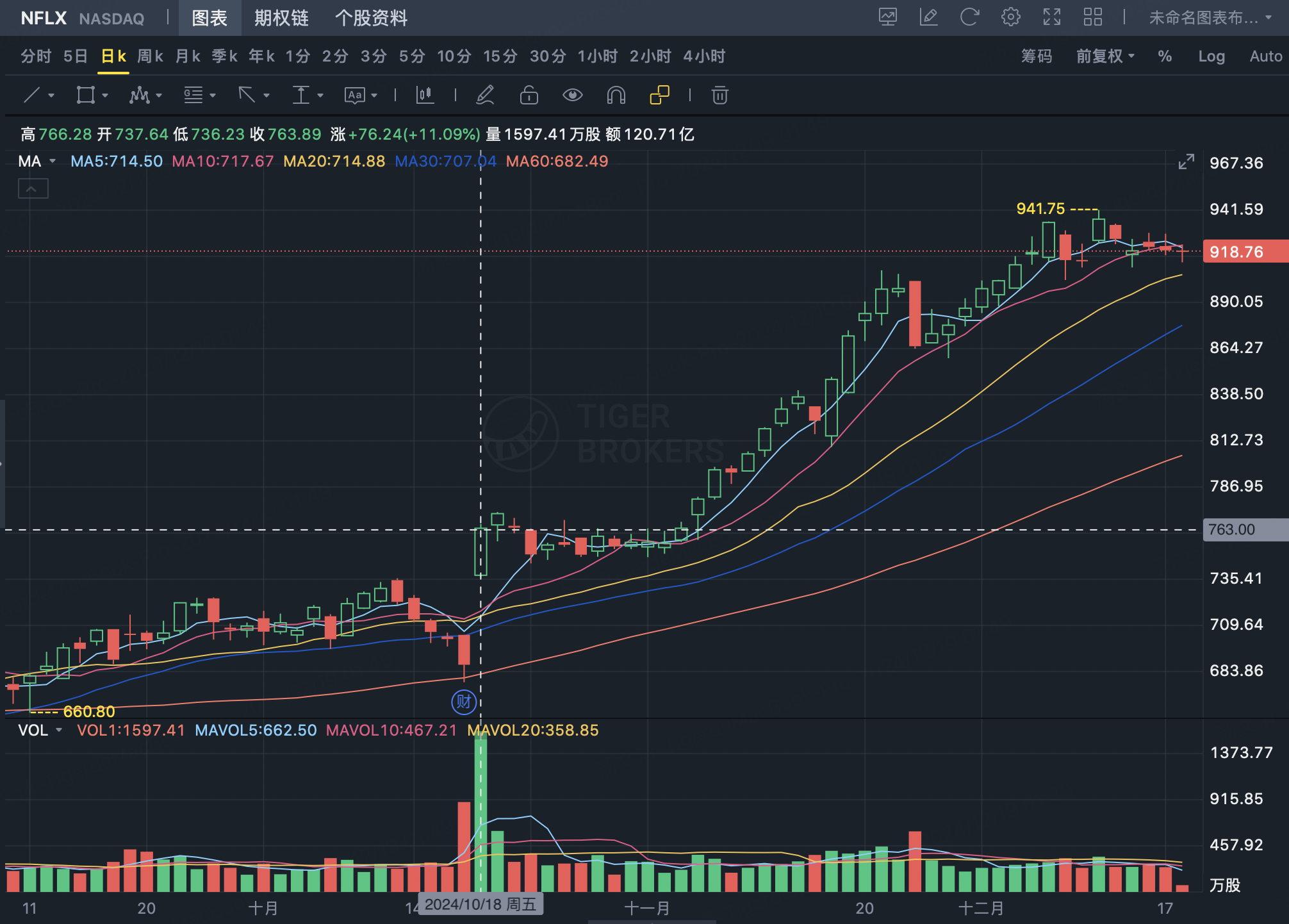
Task: Click the 2024/10/18 周五 date label
Action: click(480, 904)
